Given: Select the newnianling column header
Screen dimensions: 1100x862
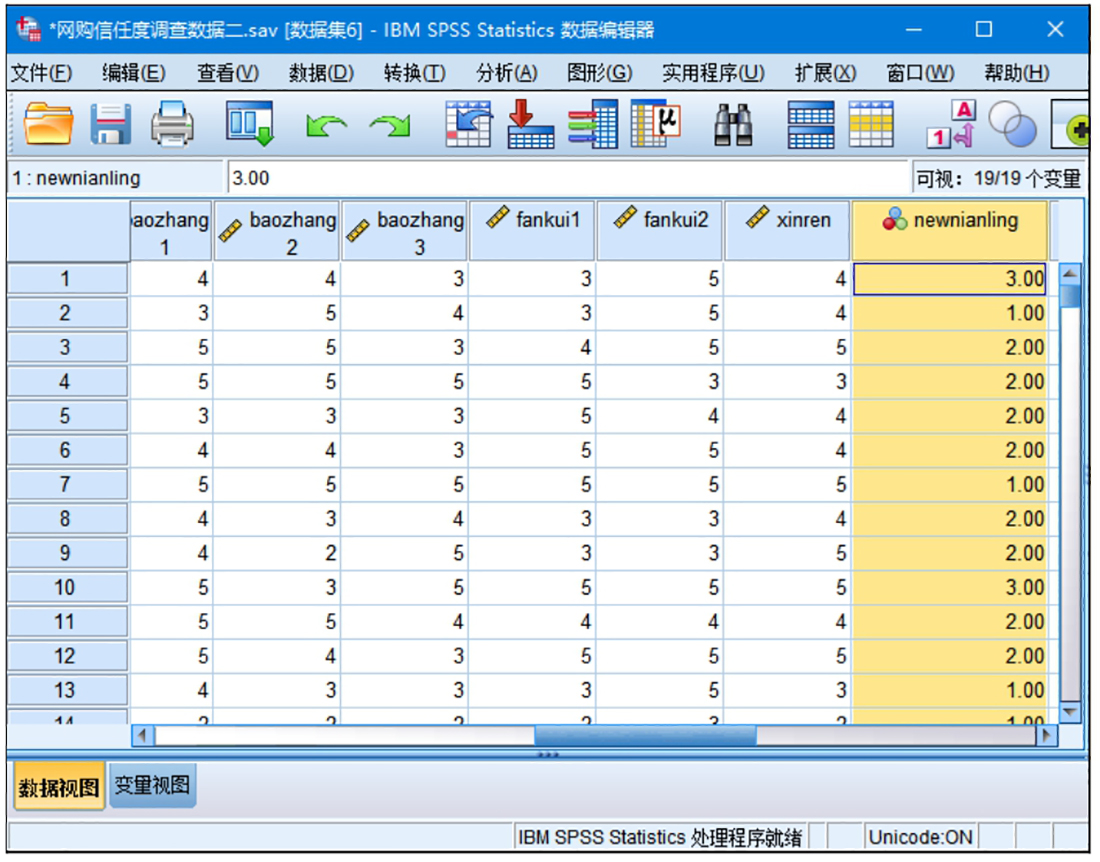Looking at the screenshot, I should click(x=950, y=231).
